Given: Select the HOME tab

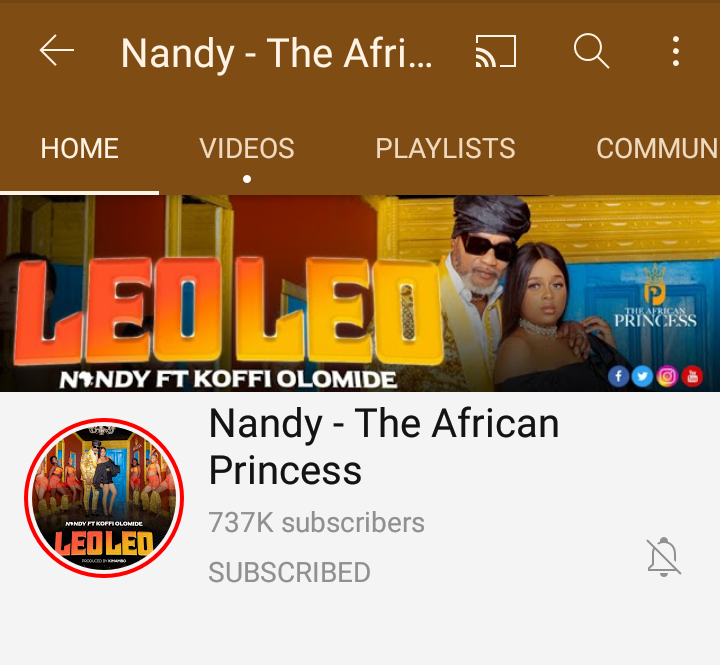Looking at the screenshot, I should pyautogui.click(x=79, y=148).
